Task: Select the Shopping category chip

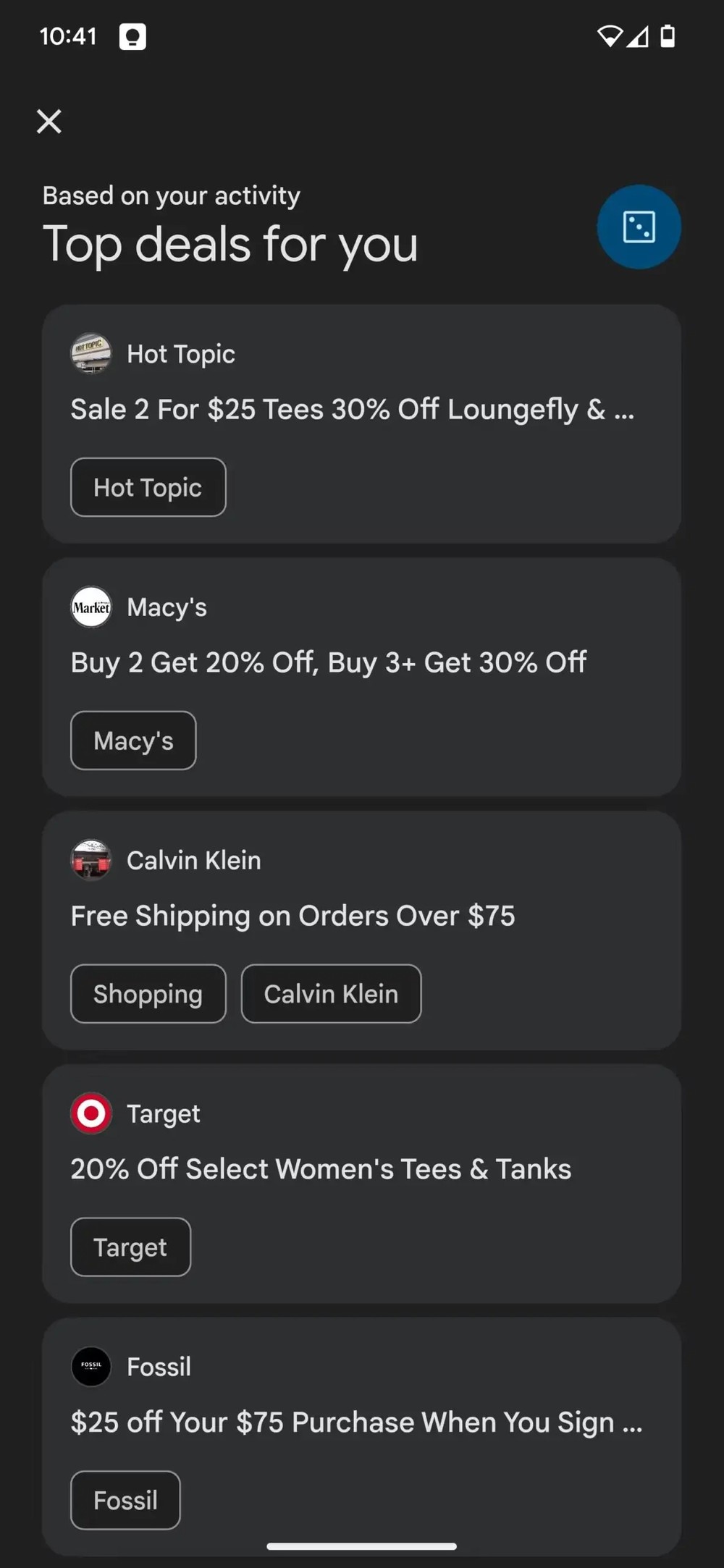Action: (x=148, y=994)
